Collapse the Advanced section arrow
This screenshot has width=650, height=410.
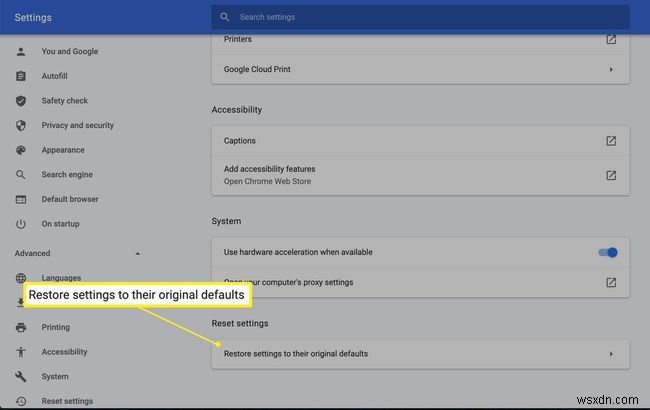pyautogui.click(x=138, y=253)
